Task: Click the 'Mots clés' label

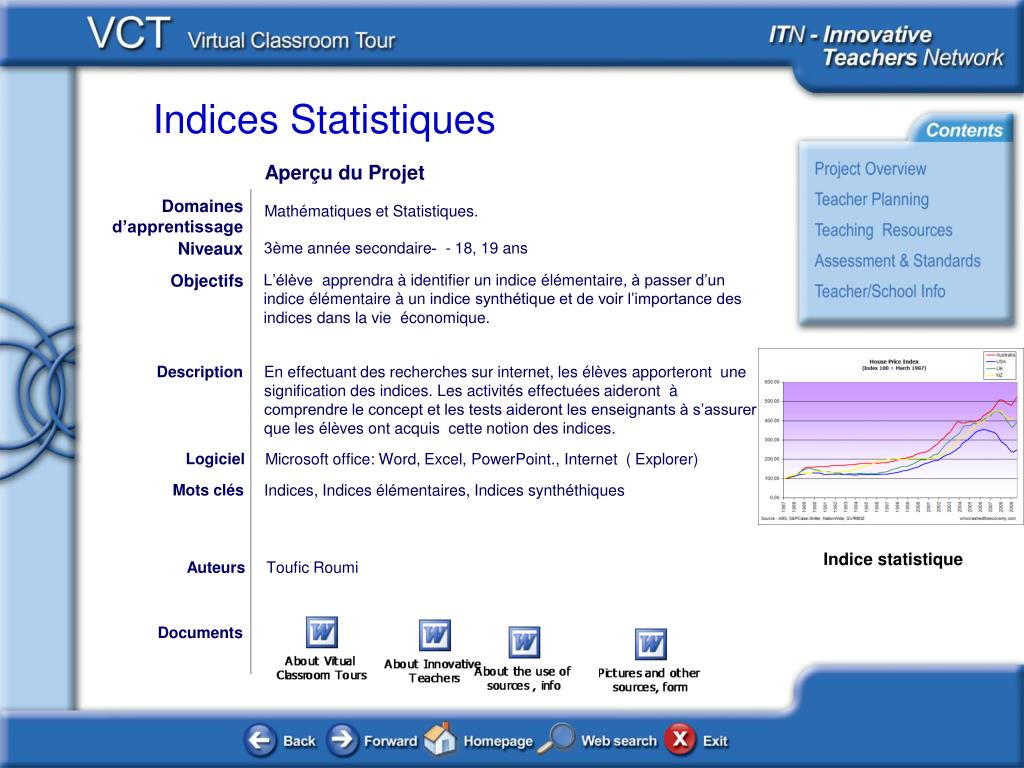Action: [208, 490]
